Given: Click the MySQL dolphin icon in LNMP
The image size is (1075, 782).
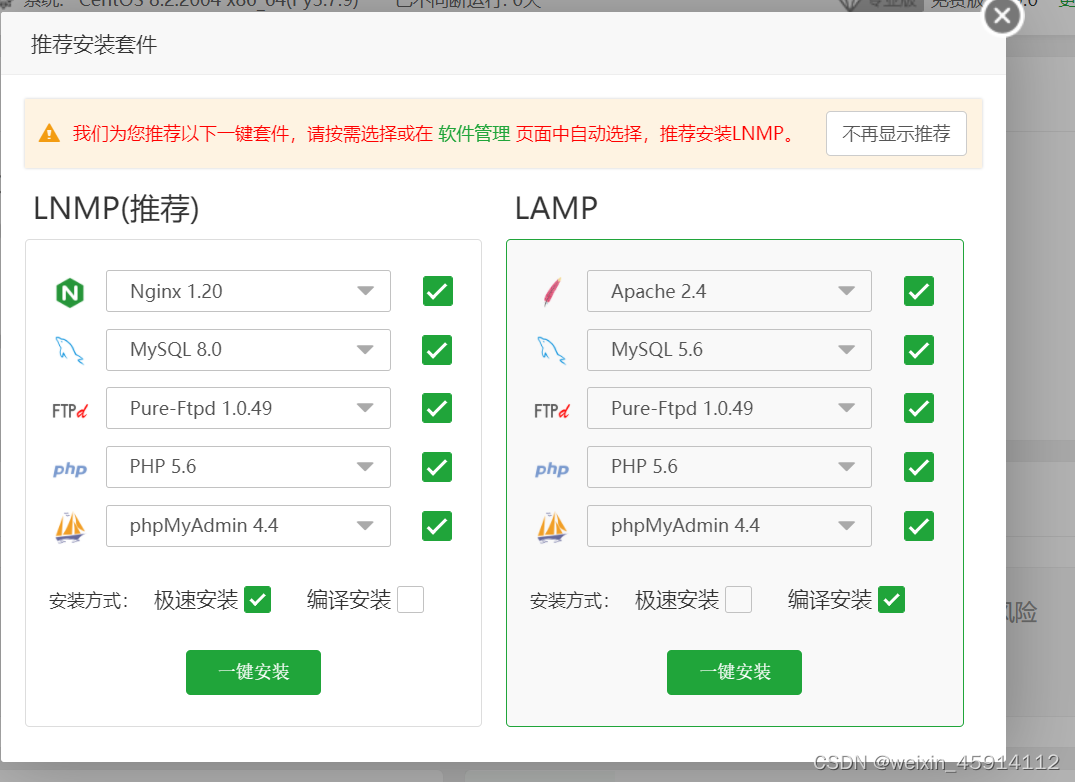Looking at the screenshot, I should 69,350.
